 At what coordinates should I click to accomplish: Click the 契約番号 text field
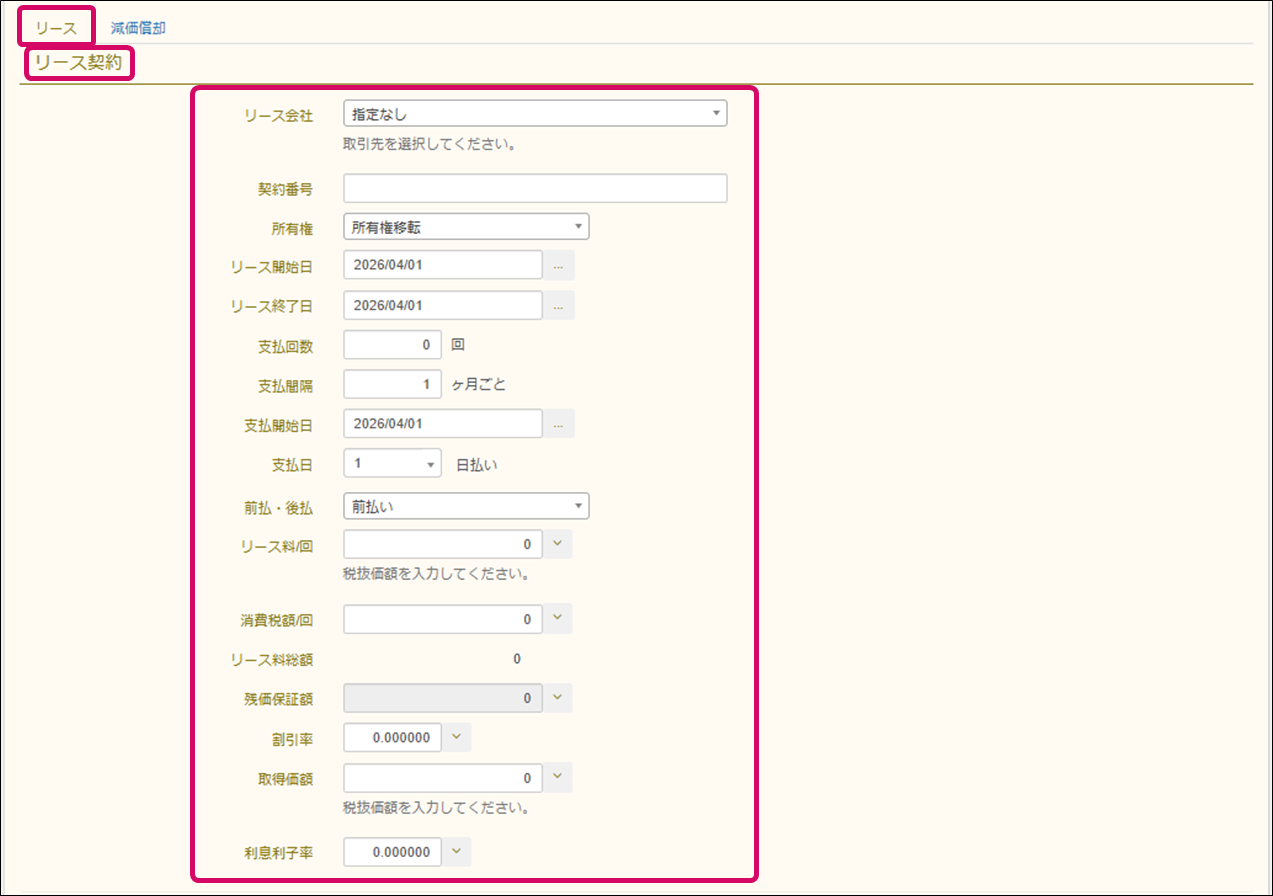point(534,189)
